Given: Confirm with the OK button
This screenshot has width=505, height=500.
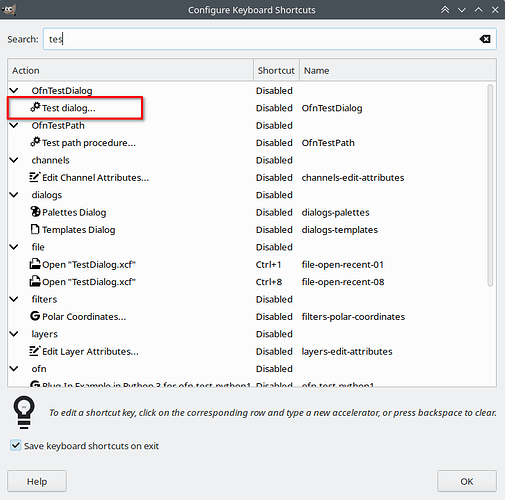Looking at the screenshot, I should click(x=467, y=481).
